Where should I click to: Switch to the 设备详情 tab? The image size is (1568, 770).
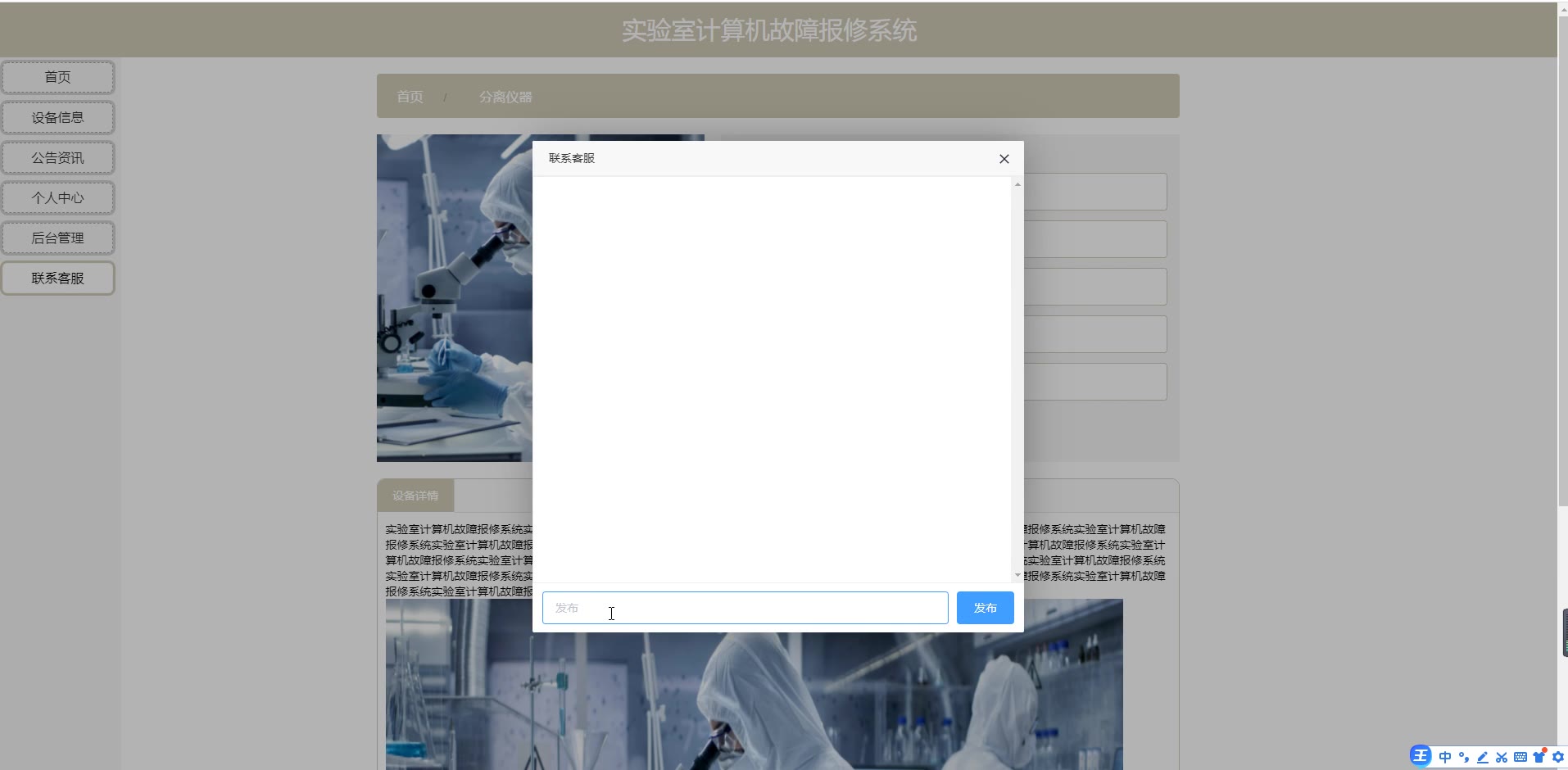pos(415,496)
